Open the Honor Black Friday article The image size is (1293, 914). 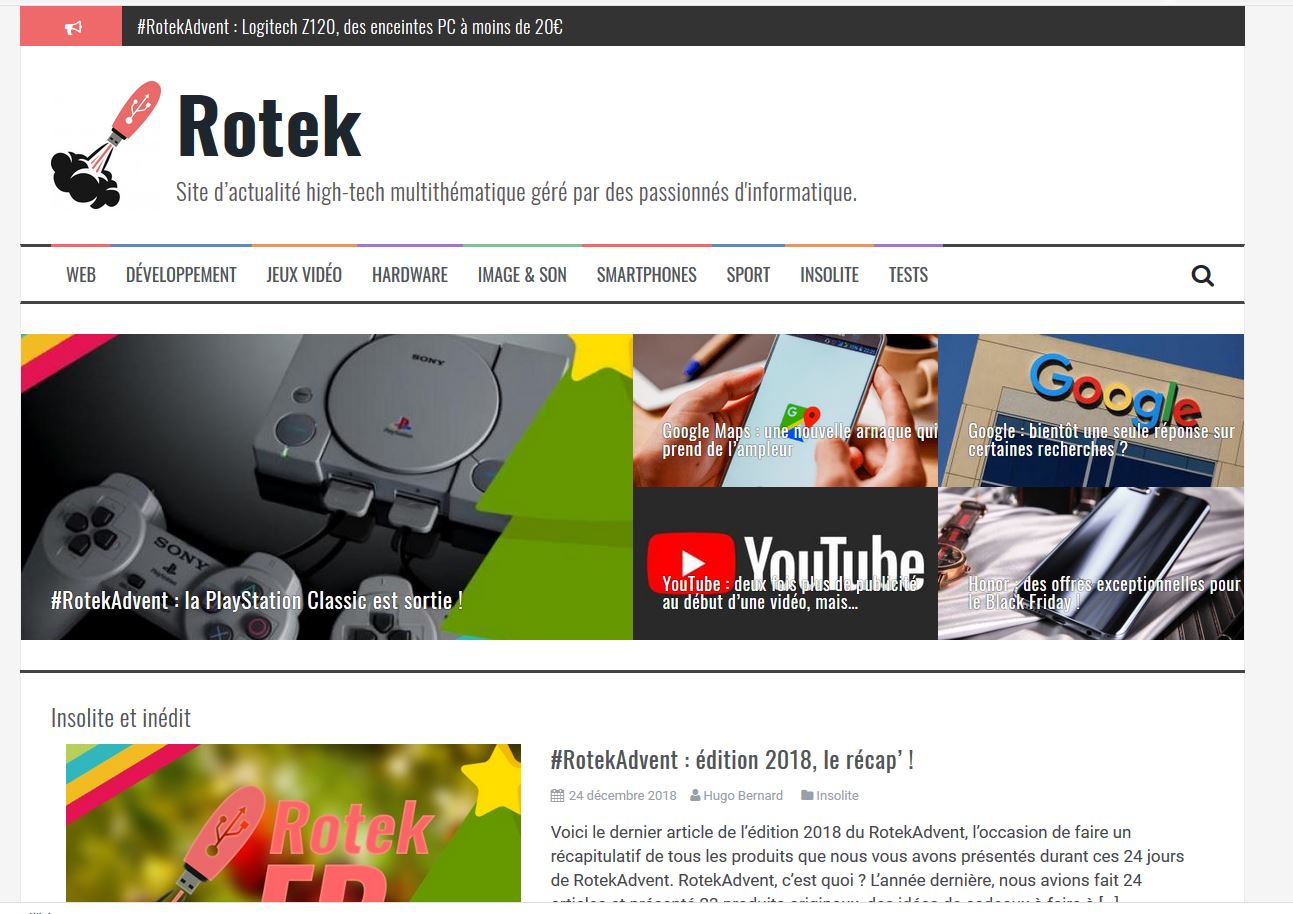pos(1103,593)
